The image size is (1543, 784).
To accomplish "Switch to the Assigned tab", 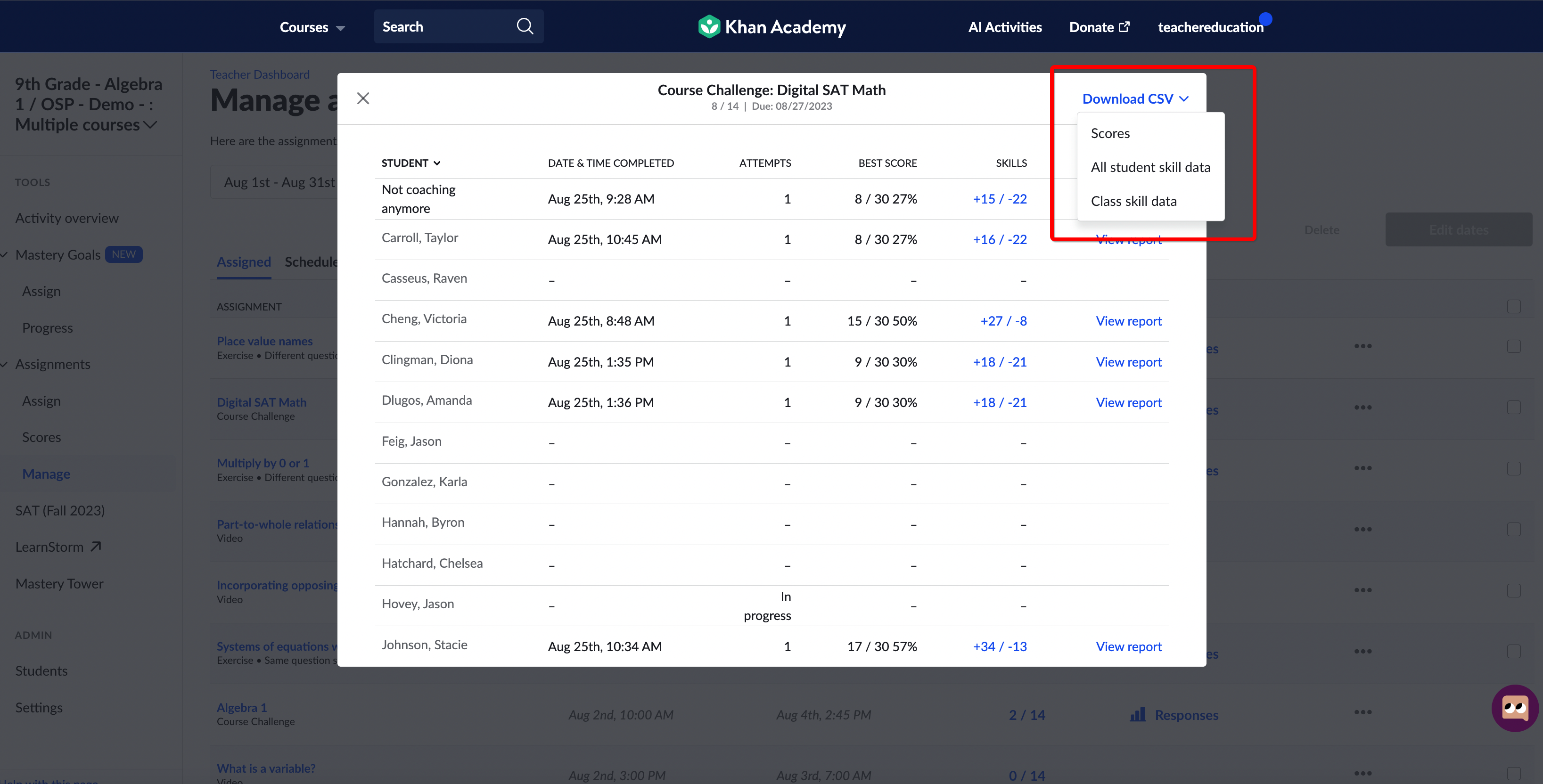I will (x=244, y=262).
